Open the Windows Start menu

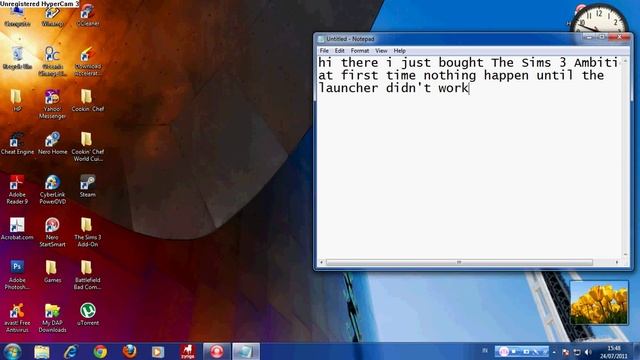tap(12, 351)
